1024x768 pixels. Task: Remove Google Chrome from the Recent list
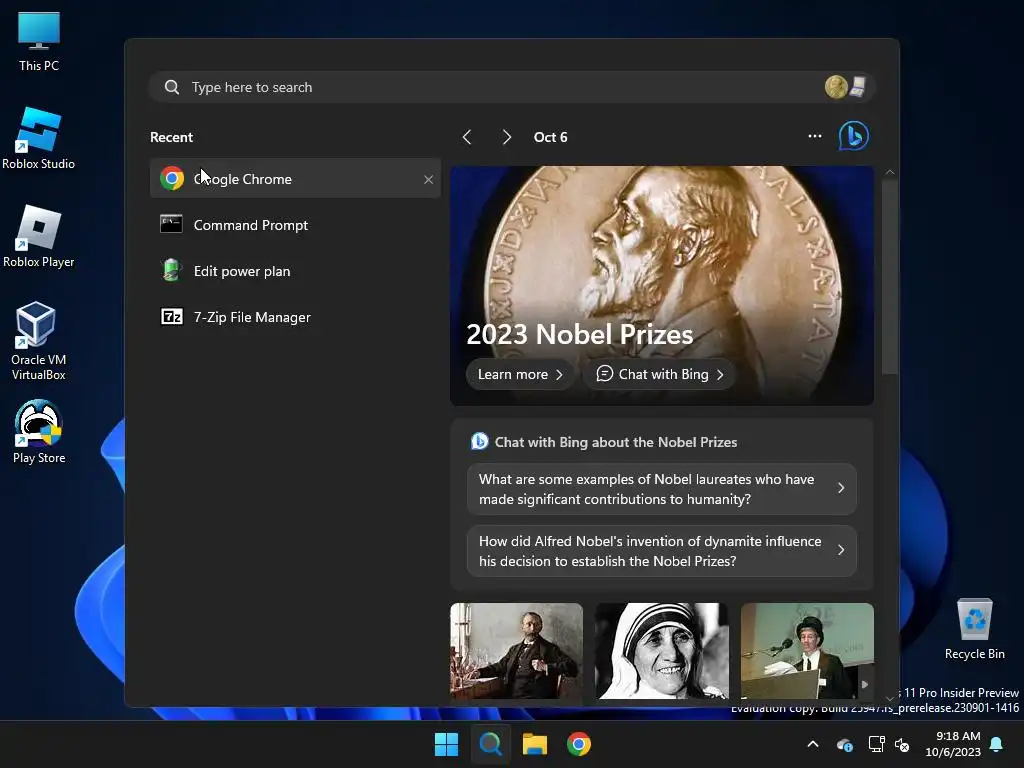coord(428,179)
